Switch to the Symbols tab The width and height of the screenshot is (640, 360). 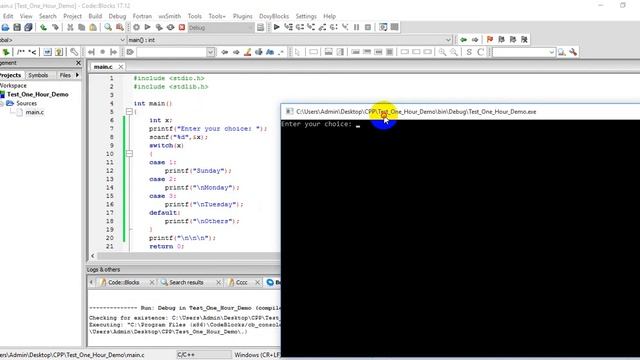click(38, 75)
